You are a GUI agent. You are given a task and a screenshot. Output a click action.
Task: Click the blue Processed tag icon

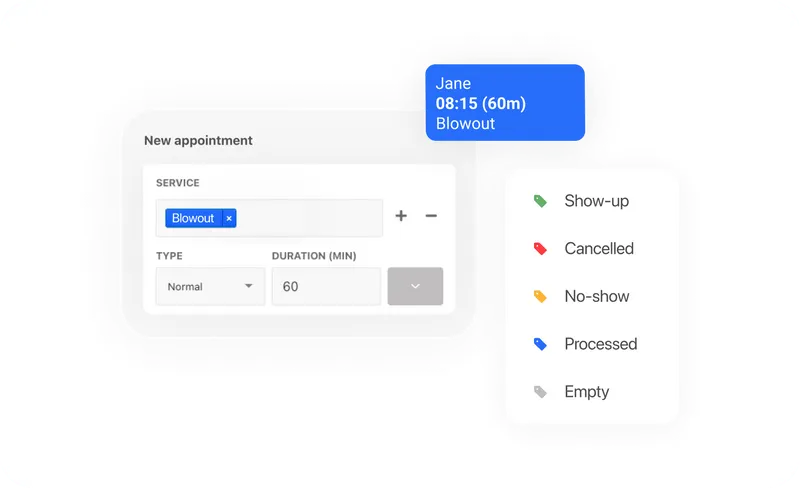[x=540, y=344]
